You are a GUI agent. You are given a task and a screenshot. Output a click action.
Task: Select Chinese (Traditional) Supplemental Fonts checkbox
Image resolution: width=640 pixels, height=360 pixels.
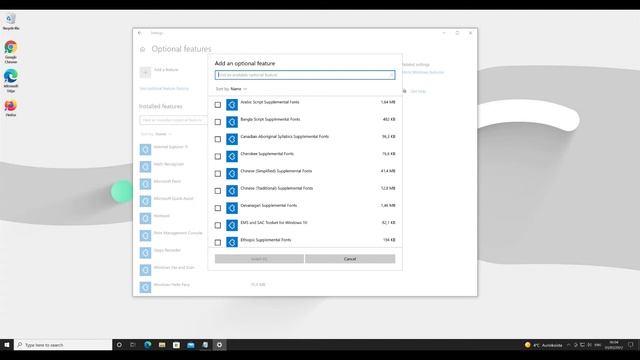(218, 191)
